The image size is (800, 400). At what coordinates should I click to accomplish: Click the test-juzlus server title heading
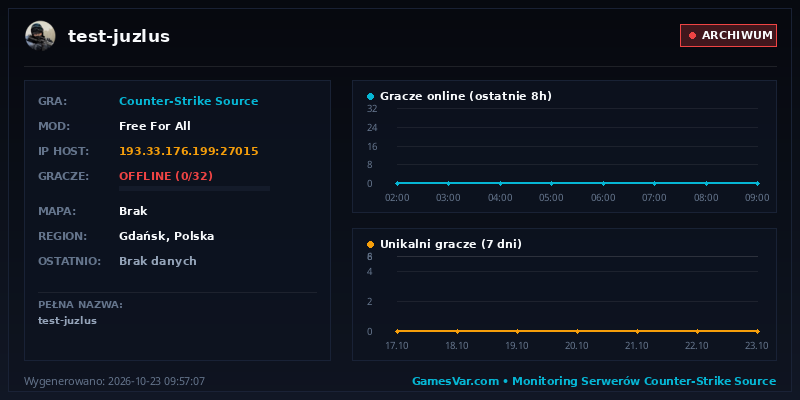tap(119, 36)
